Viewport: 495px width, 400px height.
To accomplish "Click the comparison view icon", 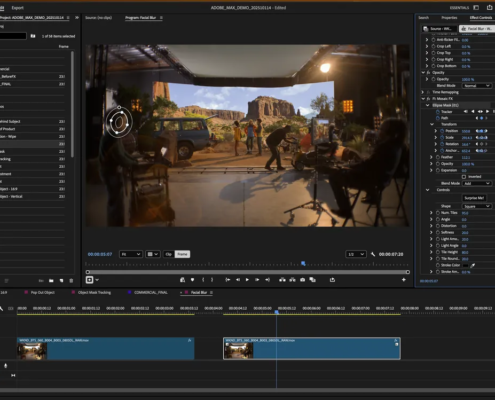I will pos(312,280).
